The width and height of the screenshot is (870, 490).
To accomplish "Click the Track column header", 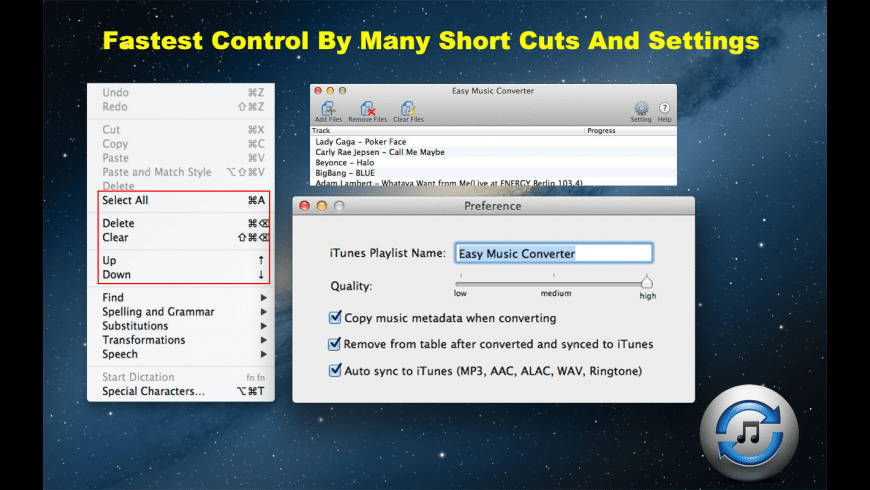I will tap(447, 130).
